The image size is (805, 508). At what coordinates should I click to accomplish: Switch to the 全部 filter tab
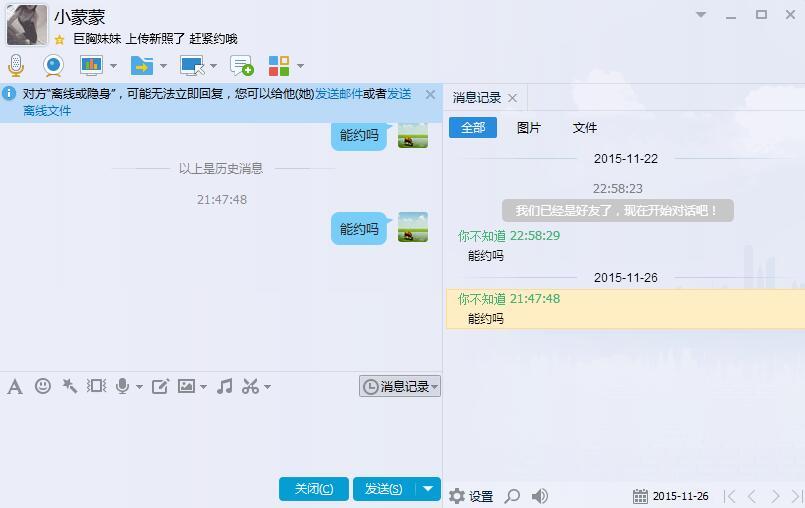coord(473,127)
